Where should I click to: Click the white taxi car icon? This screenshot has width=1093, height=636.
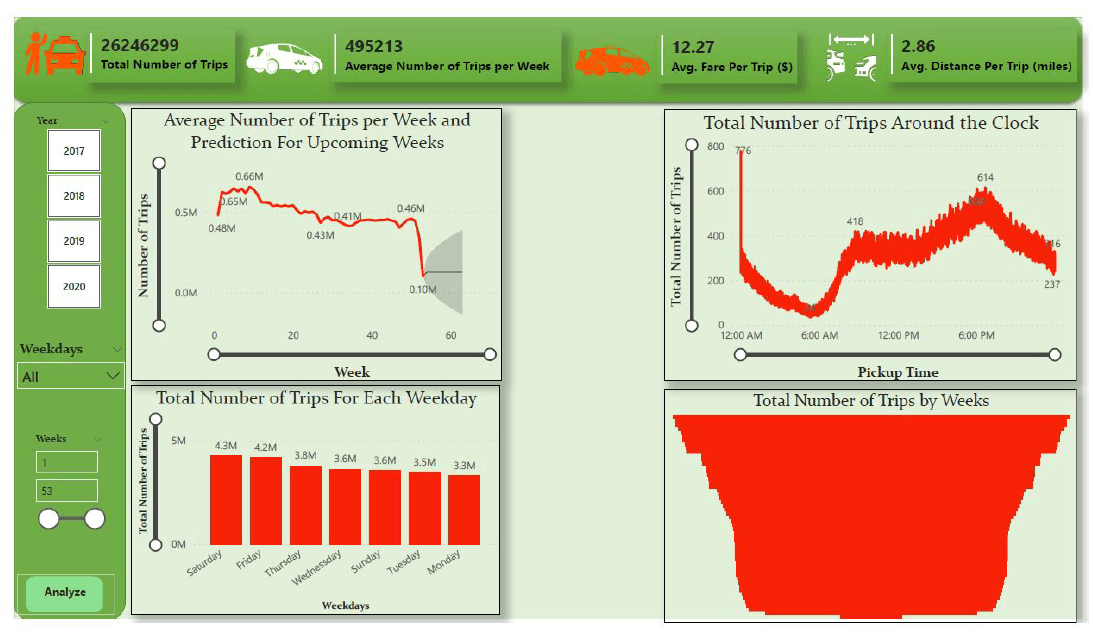pos(285,58)
